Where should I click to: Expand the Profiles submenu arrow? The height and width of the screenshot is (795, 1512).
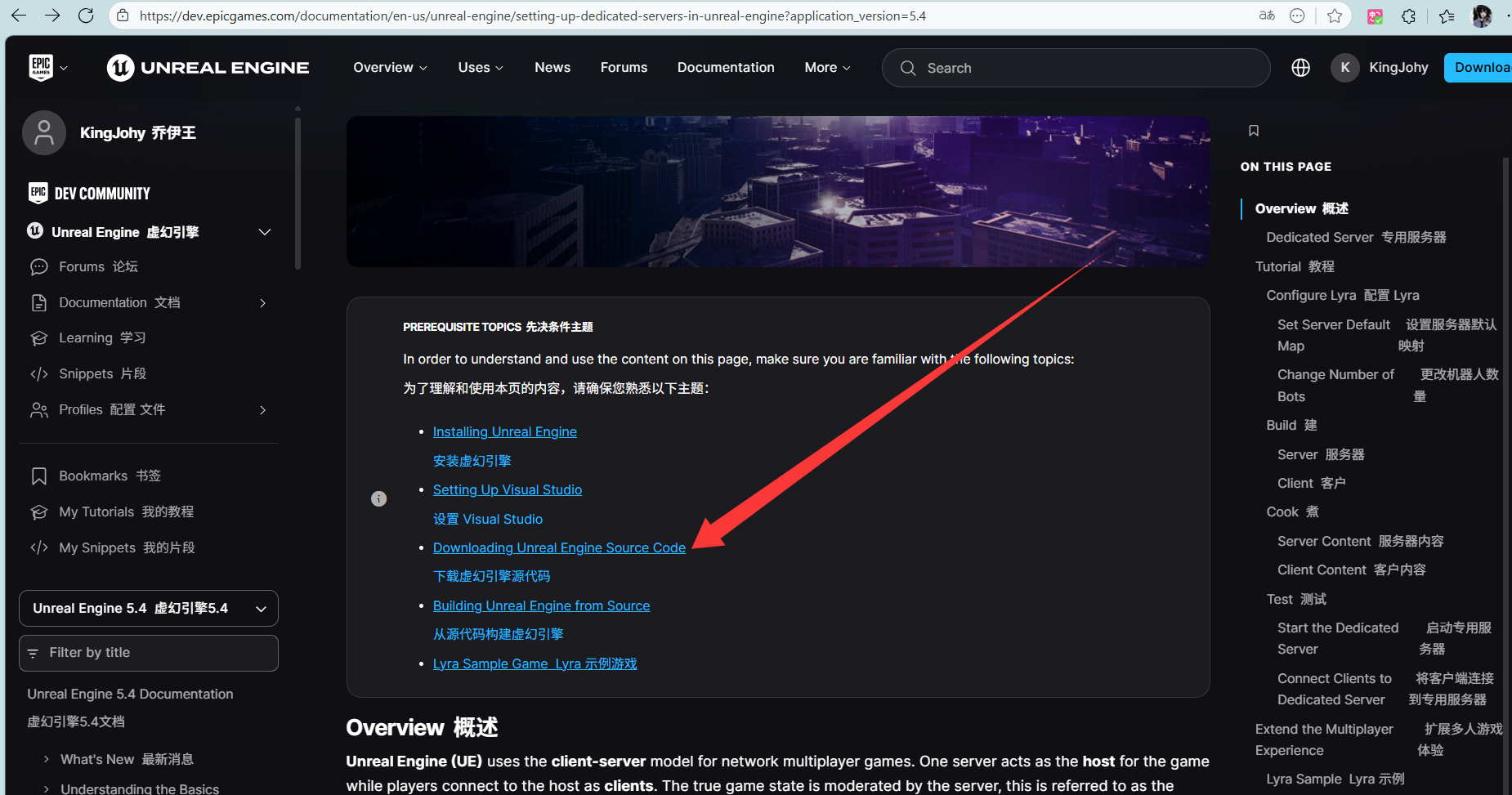click(262, 410)
